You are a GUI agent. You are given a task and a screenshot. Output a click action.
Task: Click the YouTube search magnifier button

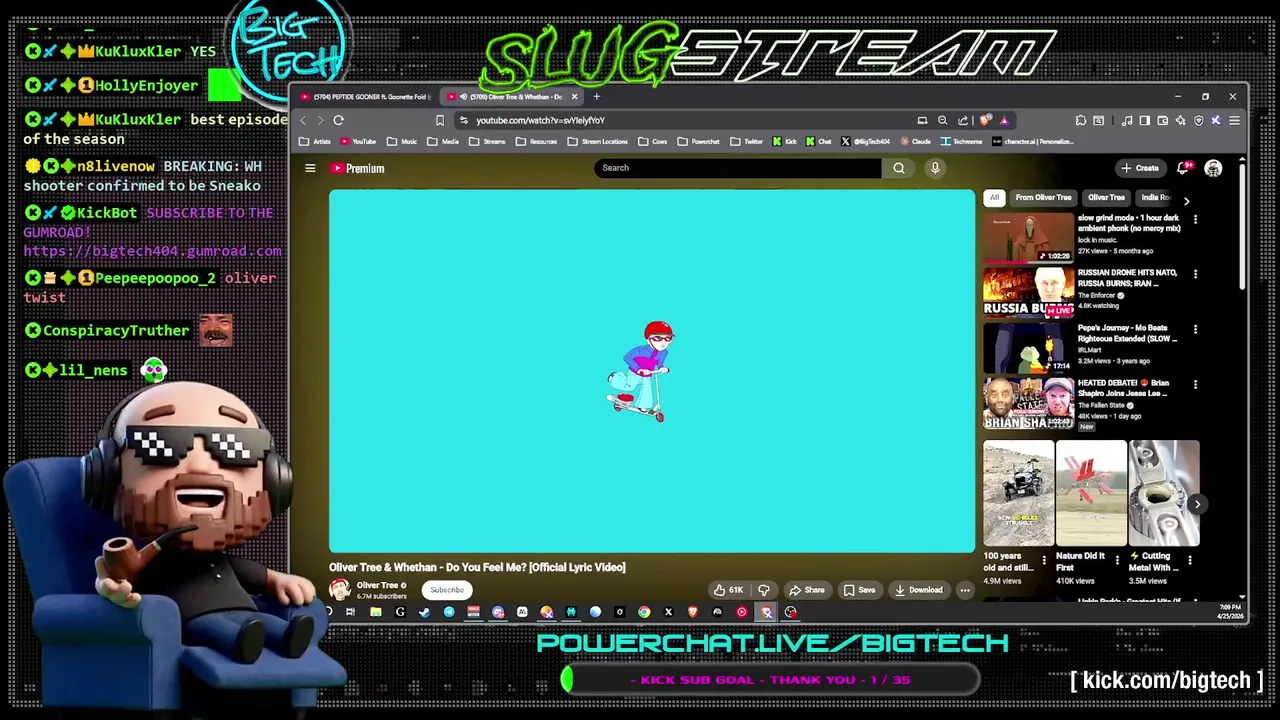899,168
